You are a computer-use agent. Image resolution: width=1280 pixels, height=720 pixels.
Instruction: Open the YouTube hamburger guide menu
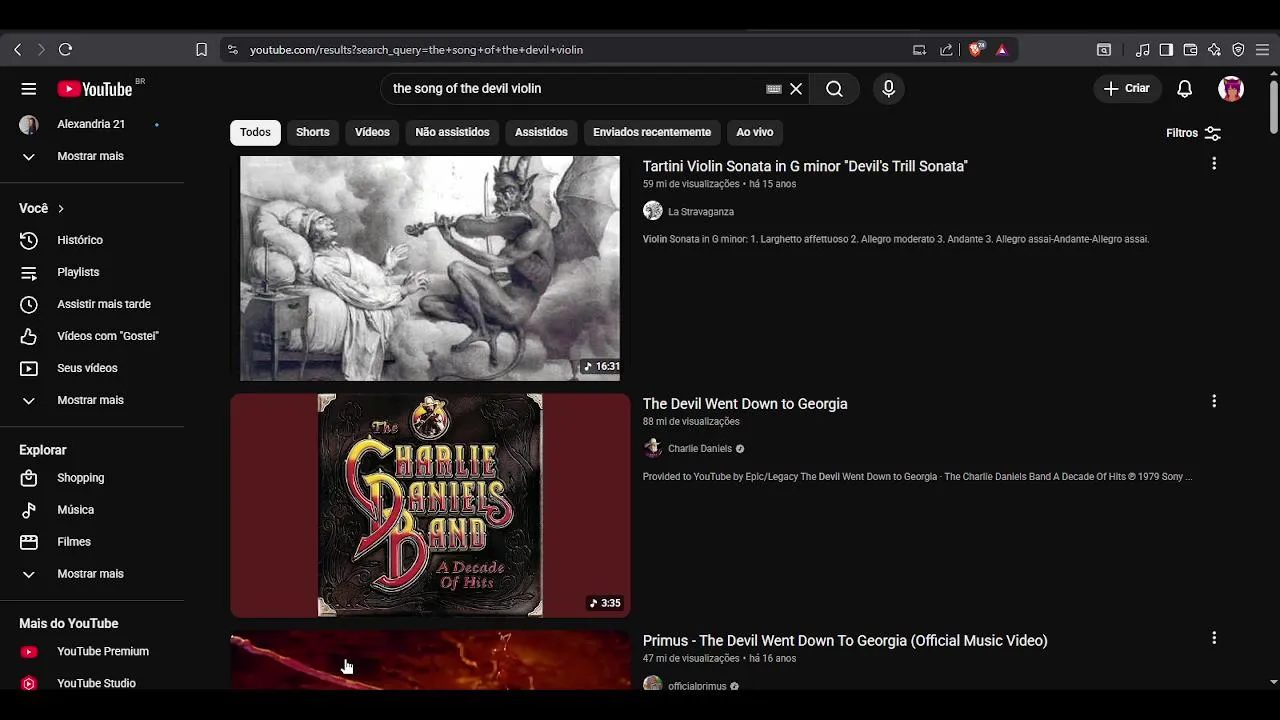pos(28,89)
